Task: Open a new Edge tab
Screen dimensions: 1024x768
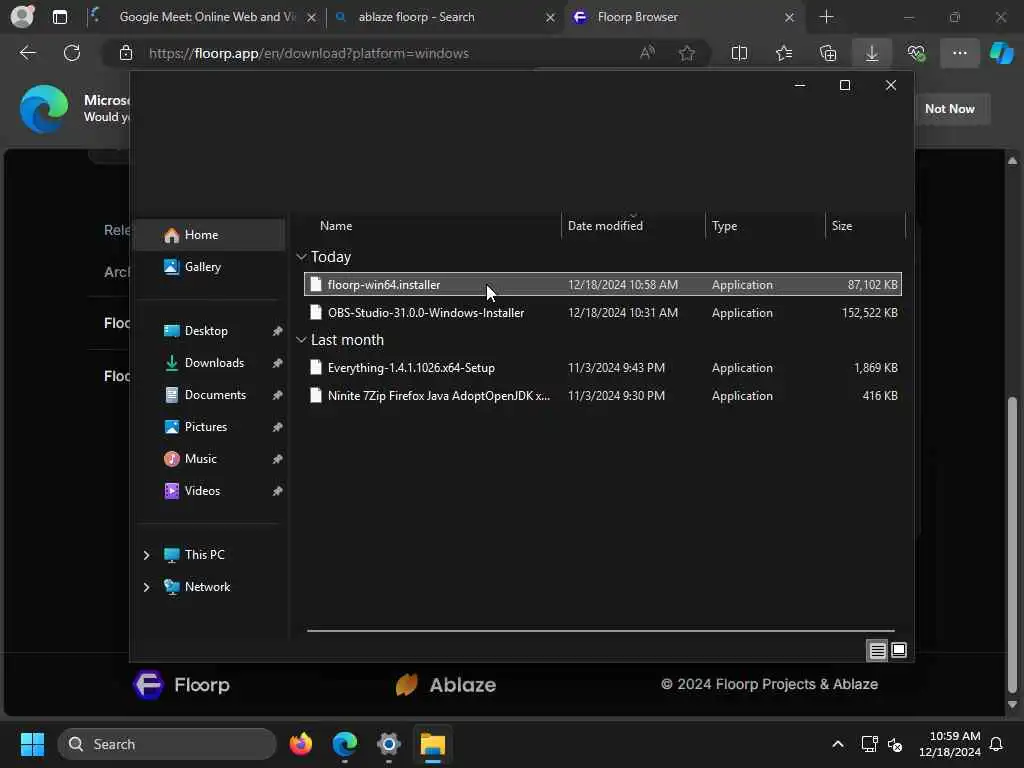Action: coord(826,17)
